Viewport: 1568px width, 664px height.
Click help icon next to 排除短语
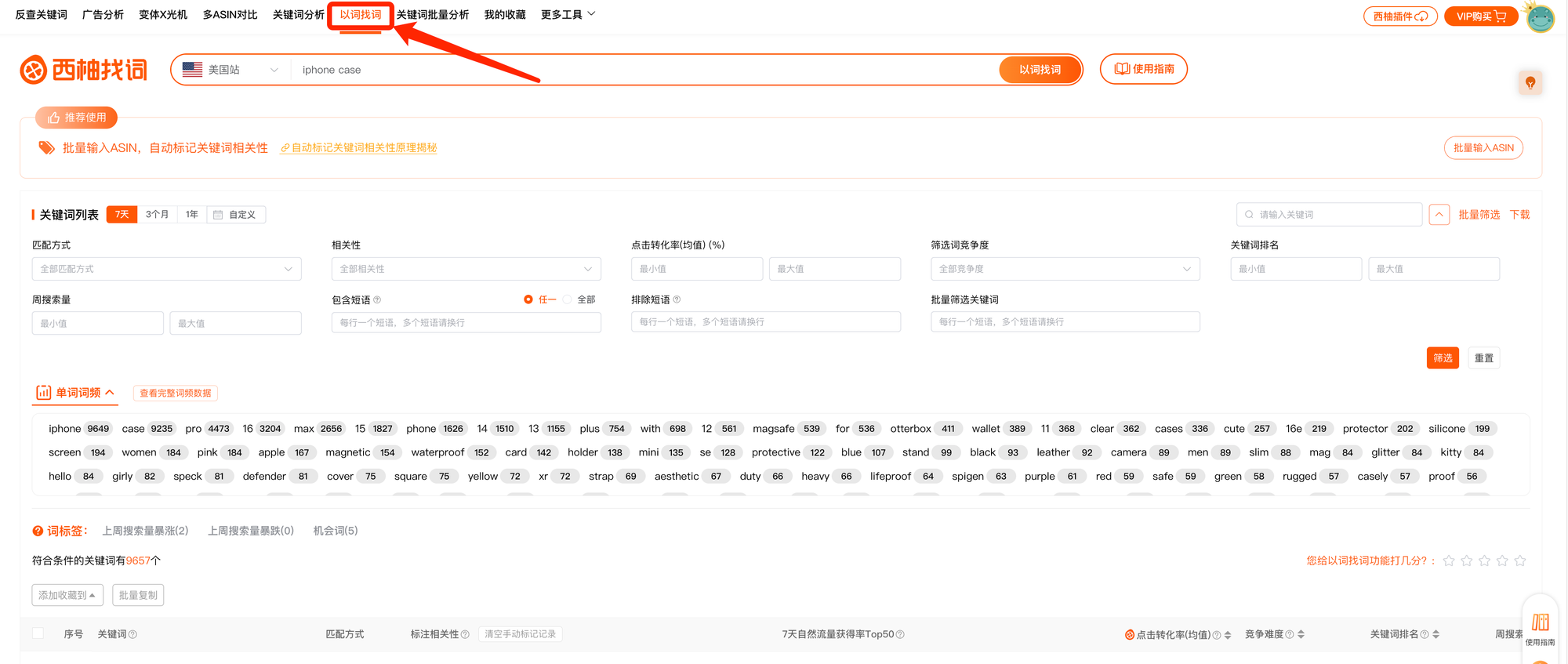click(677, 299)
